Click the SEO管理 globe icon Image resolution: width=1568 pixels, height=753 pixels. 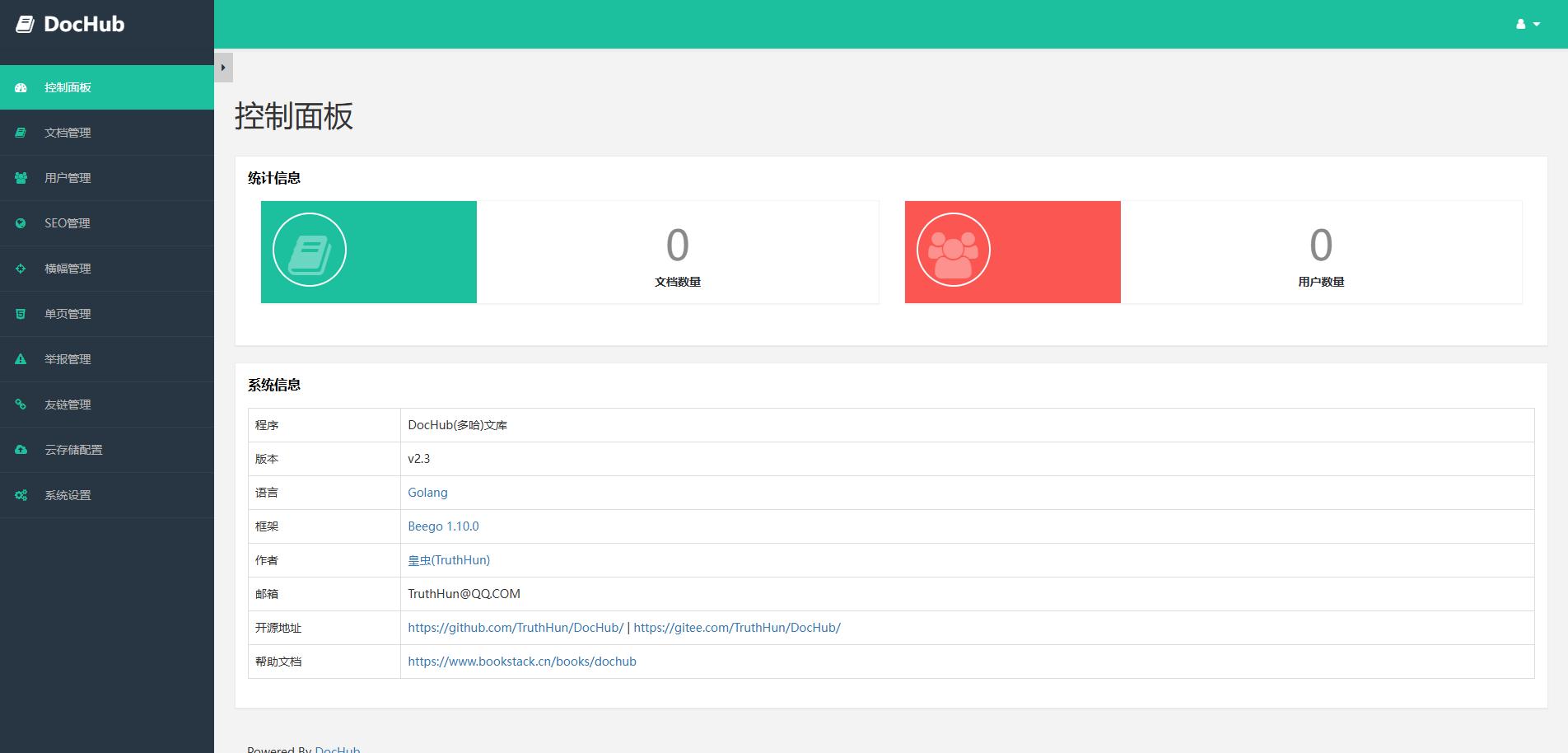(21, 223)
